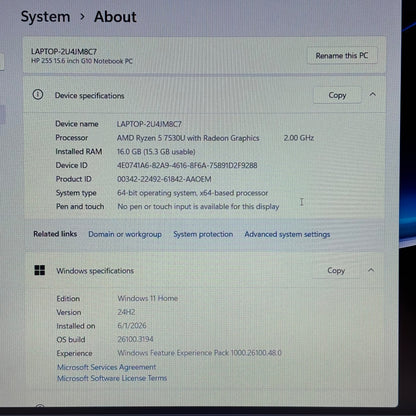Viewport: 416px width, 416px height.
Task: Collapse the Device specifications section chevron
Action: click(373, 95)
